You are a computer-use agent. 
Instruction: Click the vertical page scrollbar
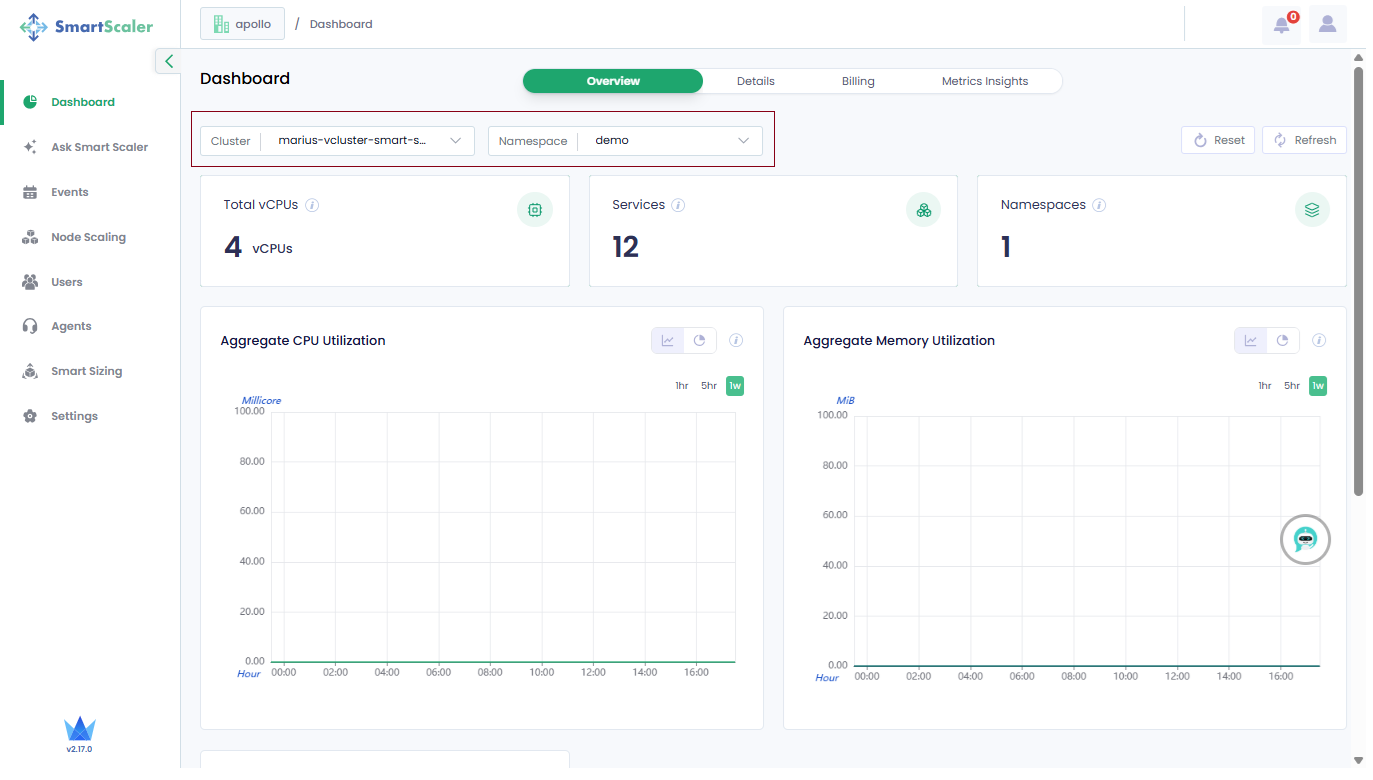click(x=1358, y=280)
